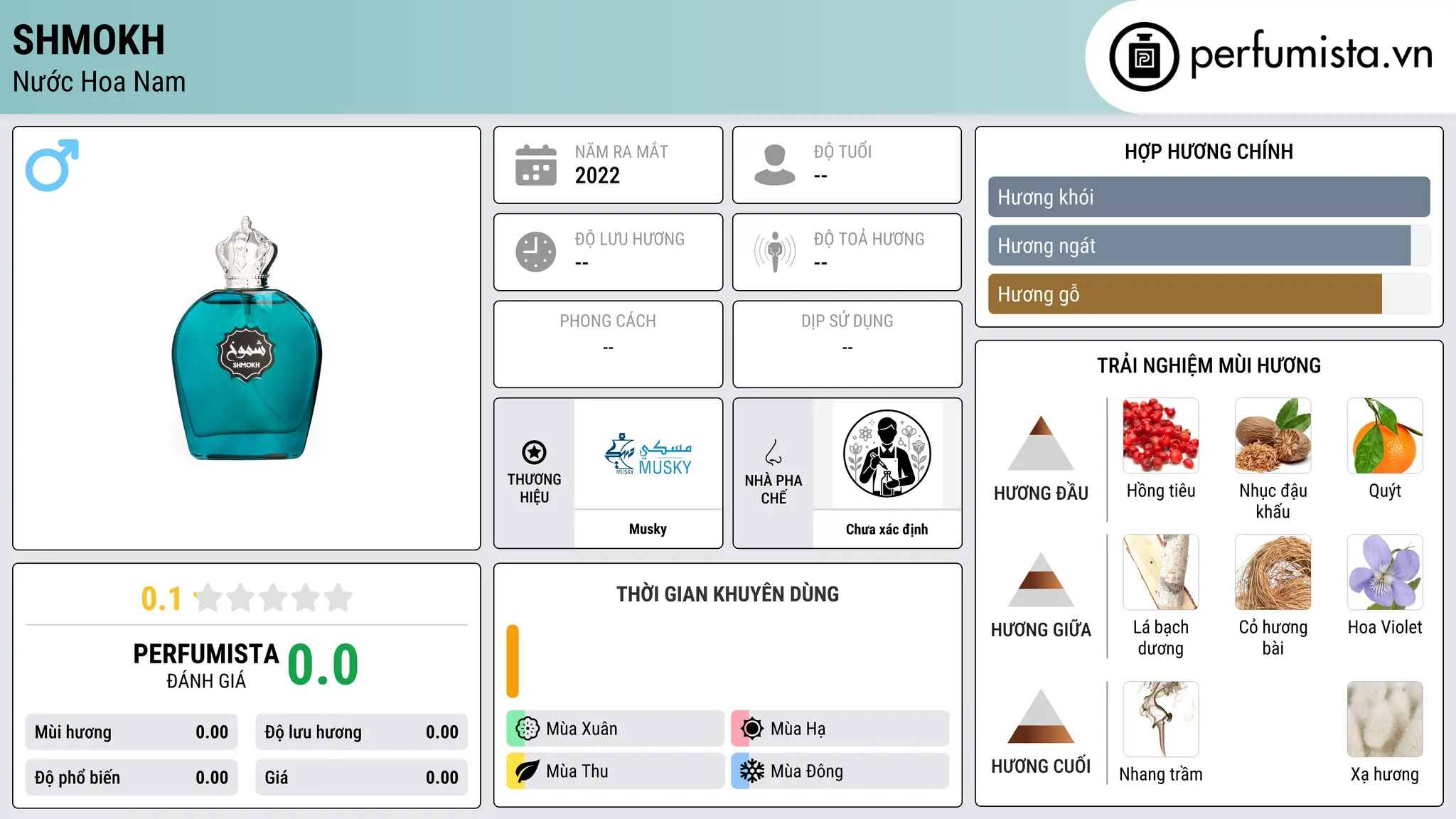Open the Shmokh perfume bottle image
This screenshot has height=819, width=1456.
246,338
